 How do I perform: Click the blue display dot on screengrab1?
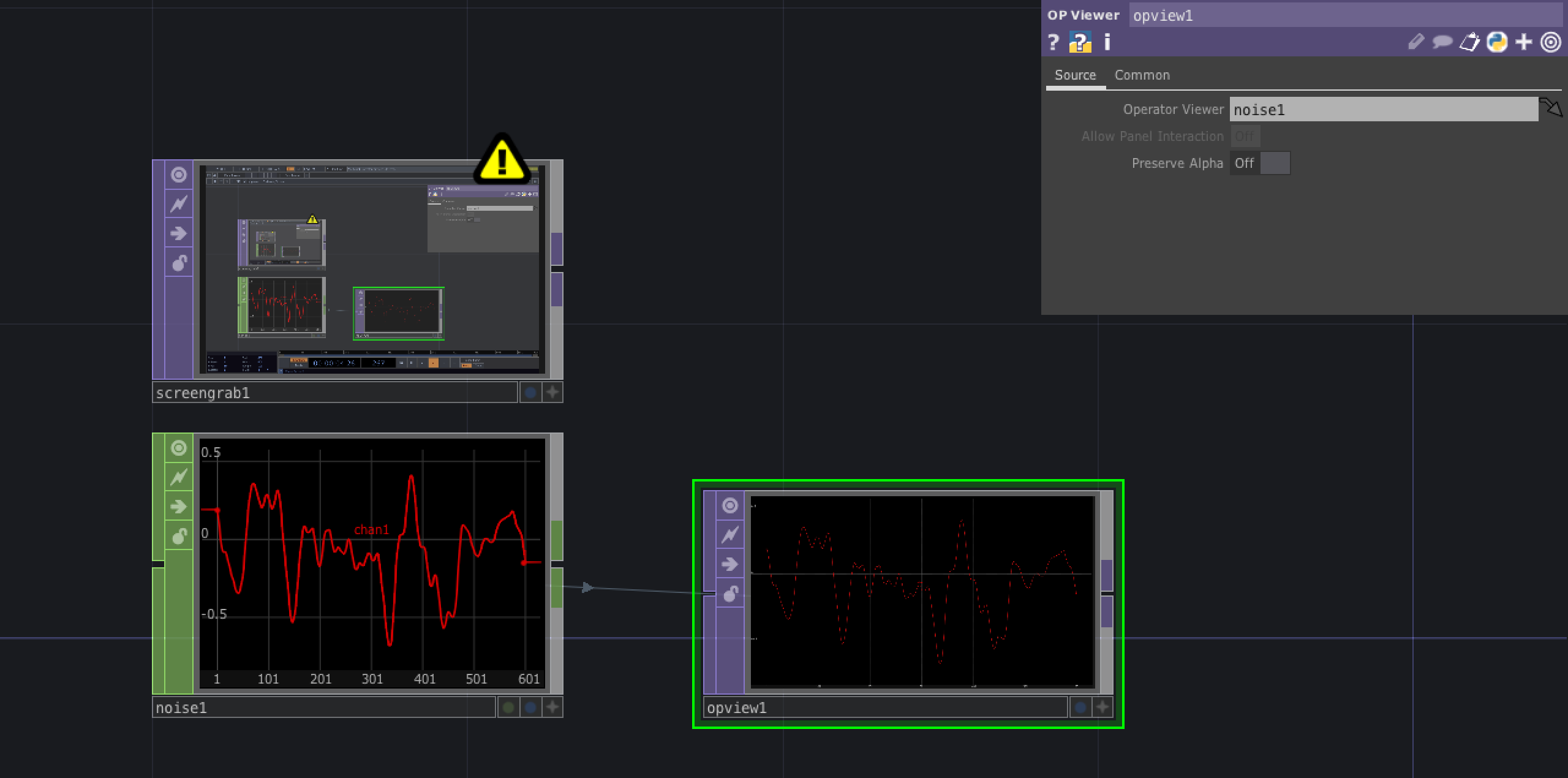click(x=530, y=393)
